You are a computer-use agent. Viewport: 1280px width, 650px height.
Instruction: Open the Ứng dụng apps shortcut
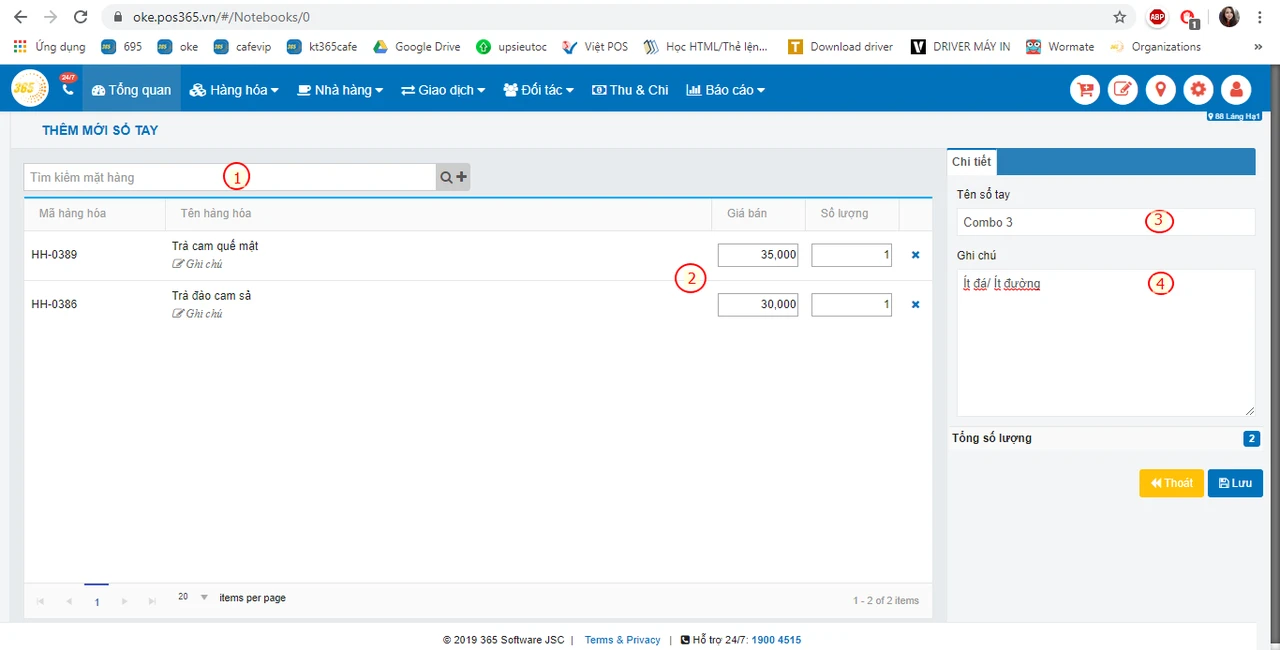[x=50, y=46]
